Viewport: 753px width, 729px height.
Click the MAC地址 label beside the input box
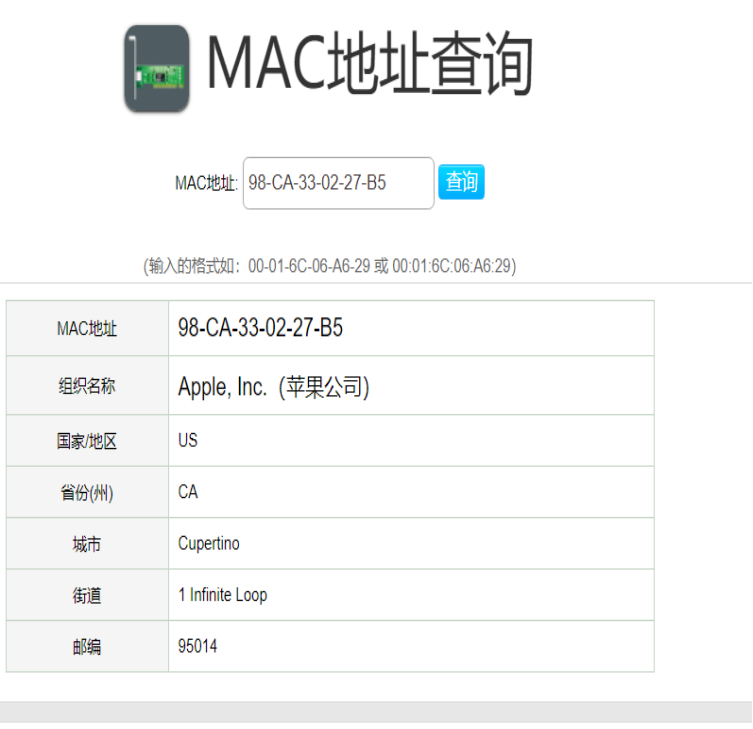point(206,183)
